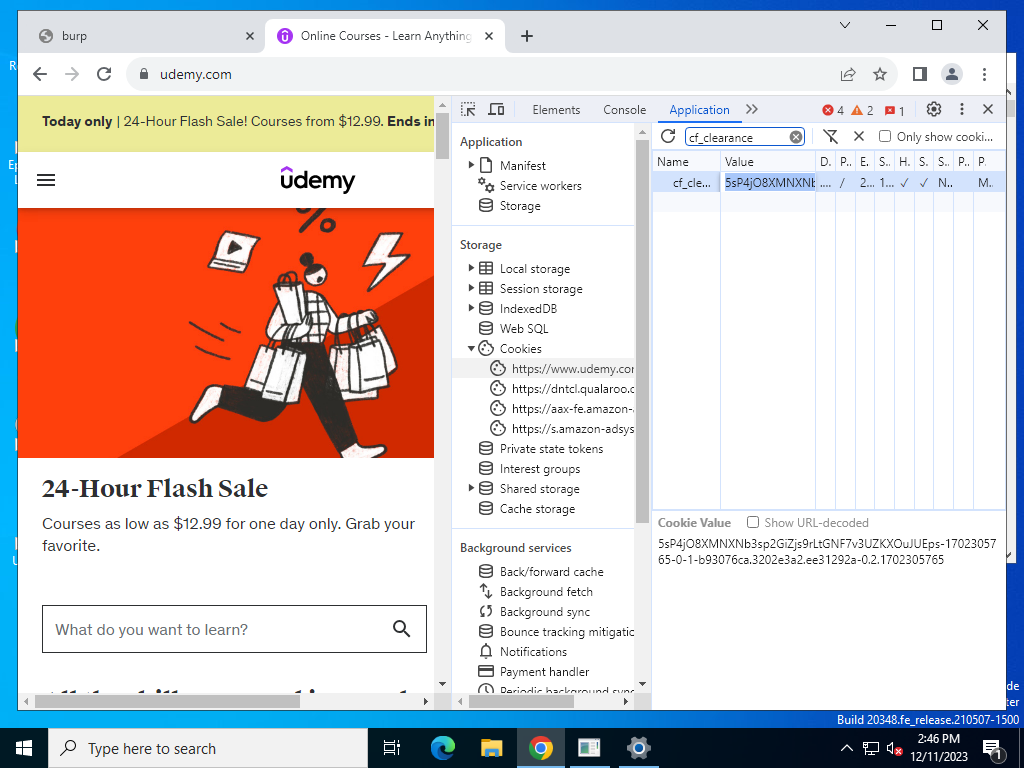Image resolution: width=1024 pixels, height=768 pixels.
Task: Click the Udemy page horizontal scrollbar thumb
Action: coord(167,701)
